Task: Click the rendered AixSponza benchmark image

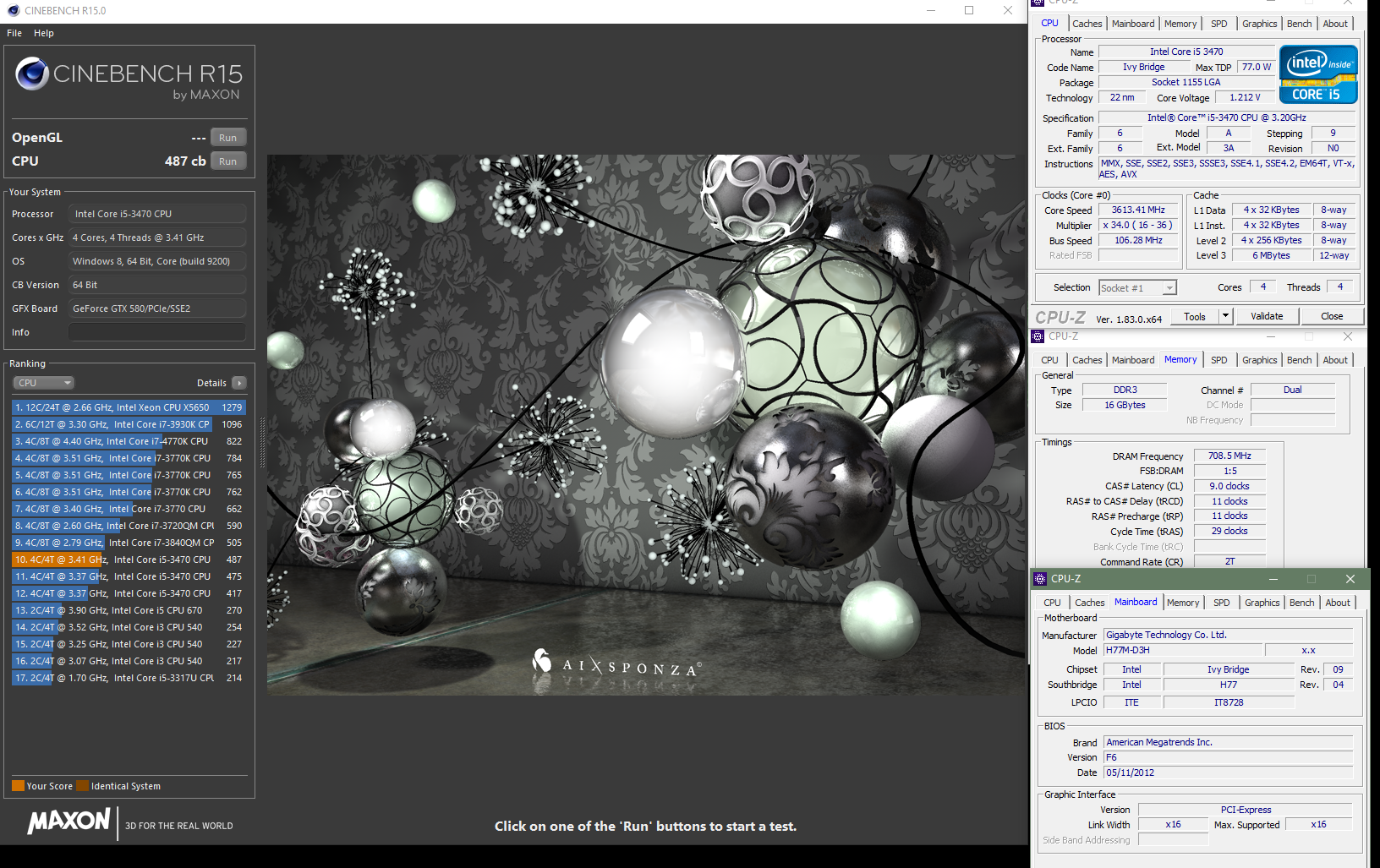Action: tap(645, 425)
